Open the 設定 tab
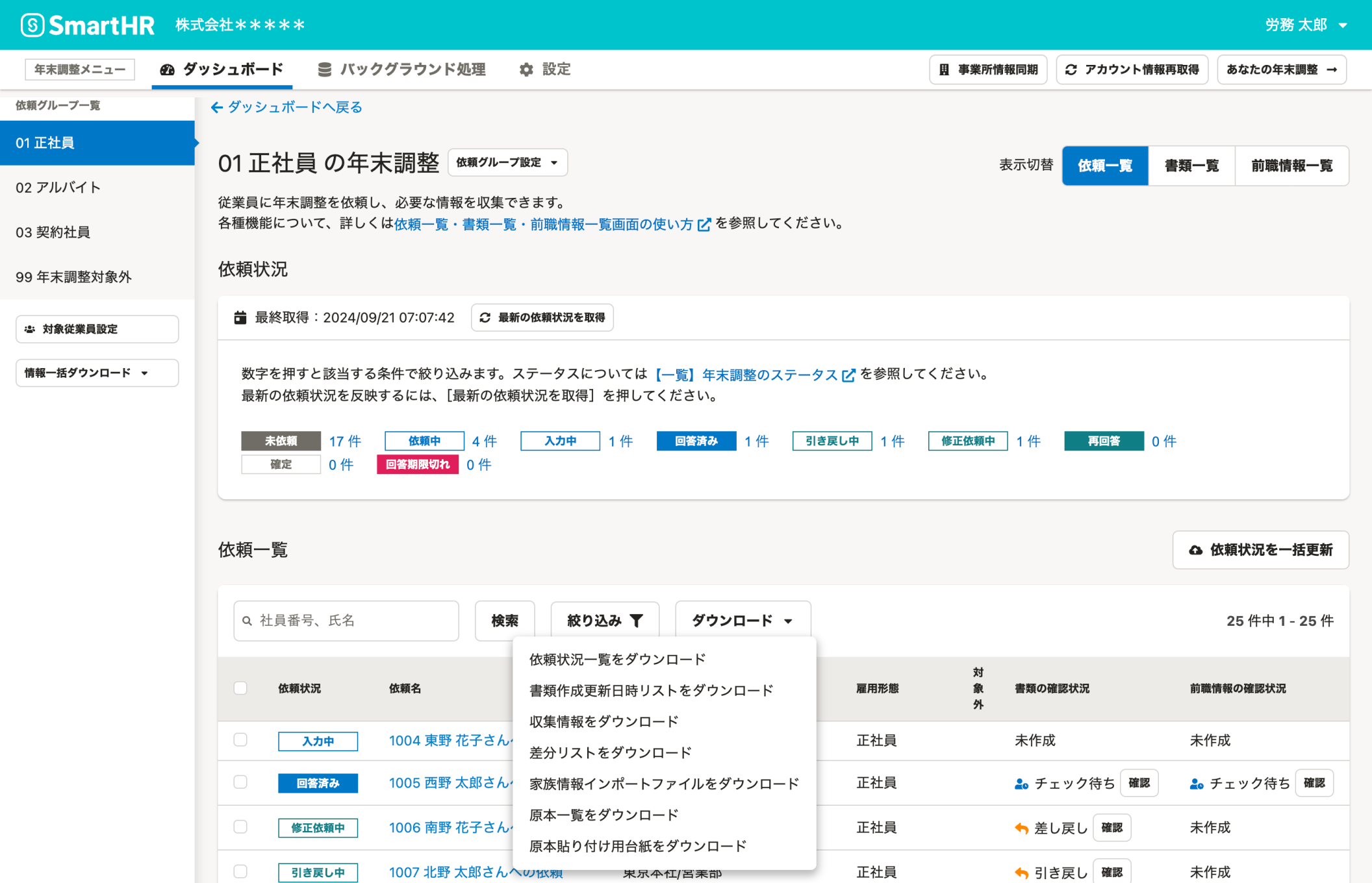Viewport: 1372px width, 883px height. pos(545,69)
